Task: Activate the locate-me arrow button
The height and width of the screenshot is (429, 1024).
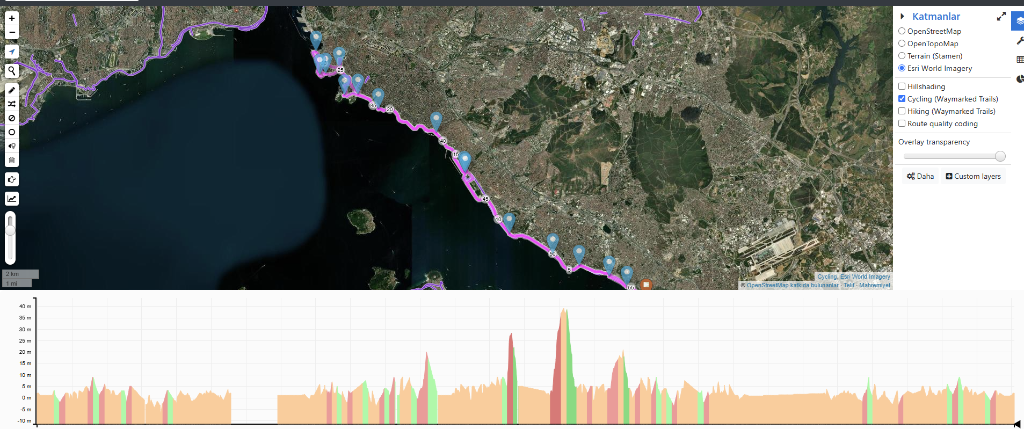Action: tap(12, 52)
